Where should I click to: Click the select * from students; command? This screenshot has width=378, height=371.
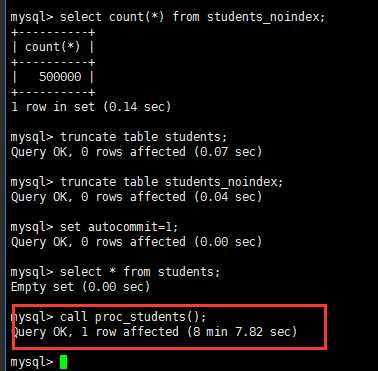tap(140, 272)
